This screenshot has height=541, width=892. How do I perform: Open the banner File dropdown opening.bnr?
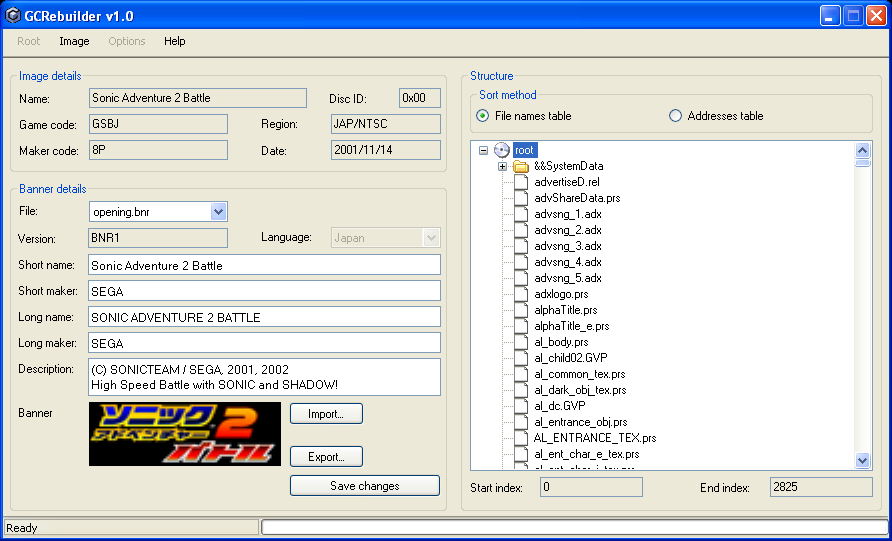tap(218, 212)
